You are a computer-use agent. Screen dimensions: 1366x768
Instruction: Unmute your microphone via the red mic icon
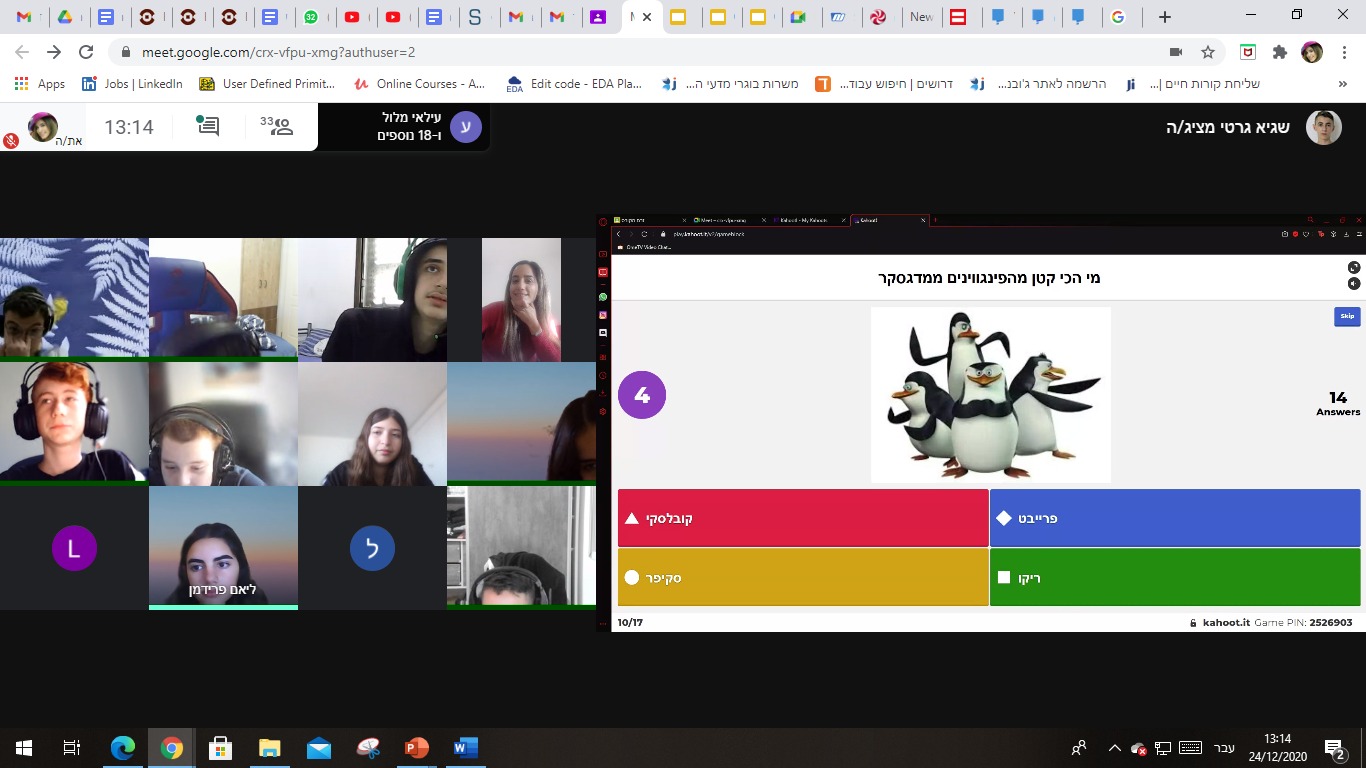point(11,141)
